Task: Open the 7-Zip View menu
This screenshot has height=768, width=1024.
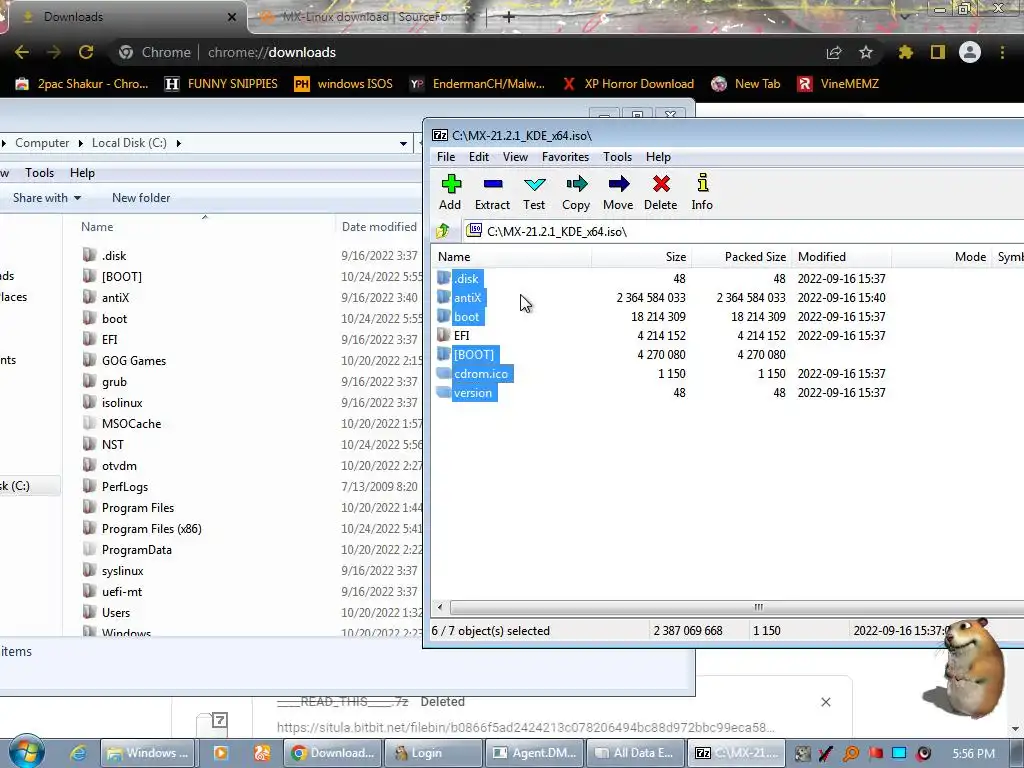Action: (515, 157)
